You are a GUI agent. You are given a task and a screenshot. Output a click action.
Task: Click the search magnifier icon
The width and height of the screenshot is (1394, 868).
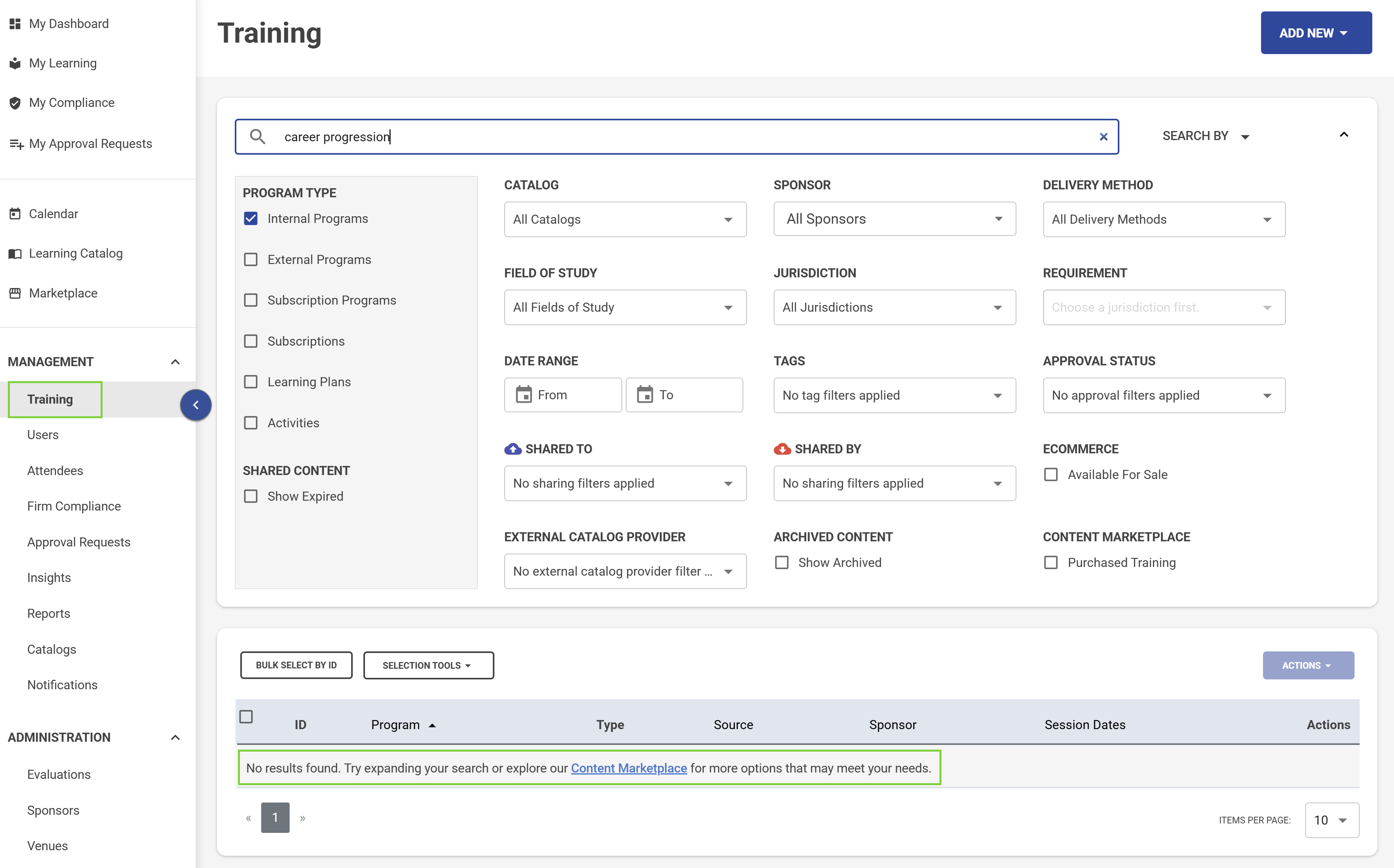point(257,137)
